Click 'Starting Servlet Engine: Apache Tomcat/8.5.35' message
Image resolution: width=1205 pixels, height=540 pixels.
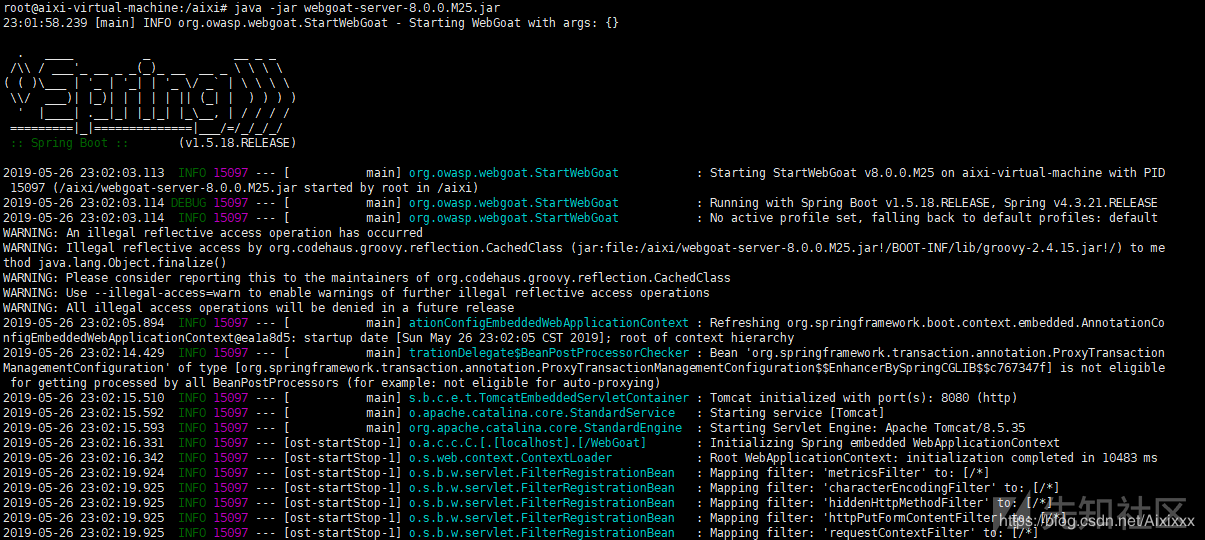(x=868, y=428)
